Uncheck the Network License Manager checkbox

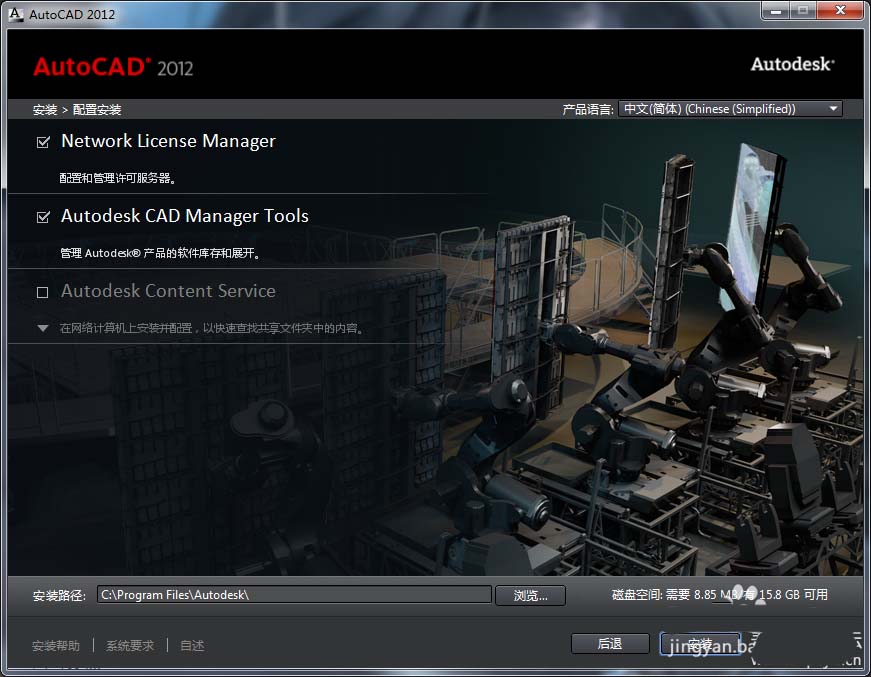tap(43, 142)
